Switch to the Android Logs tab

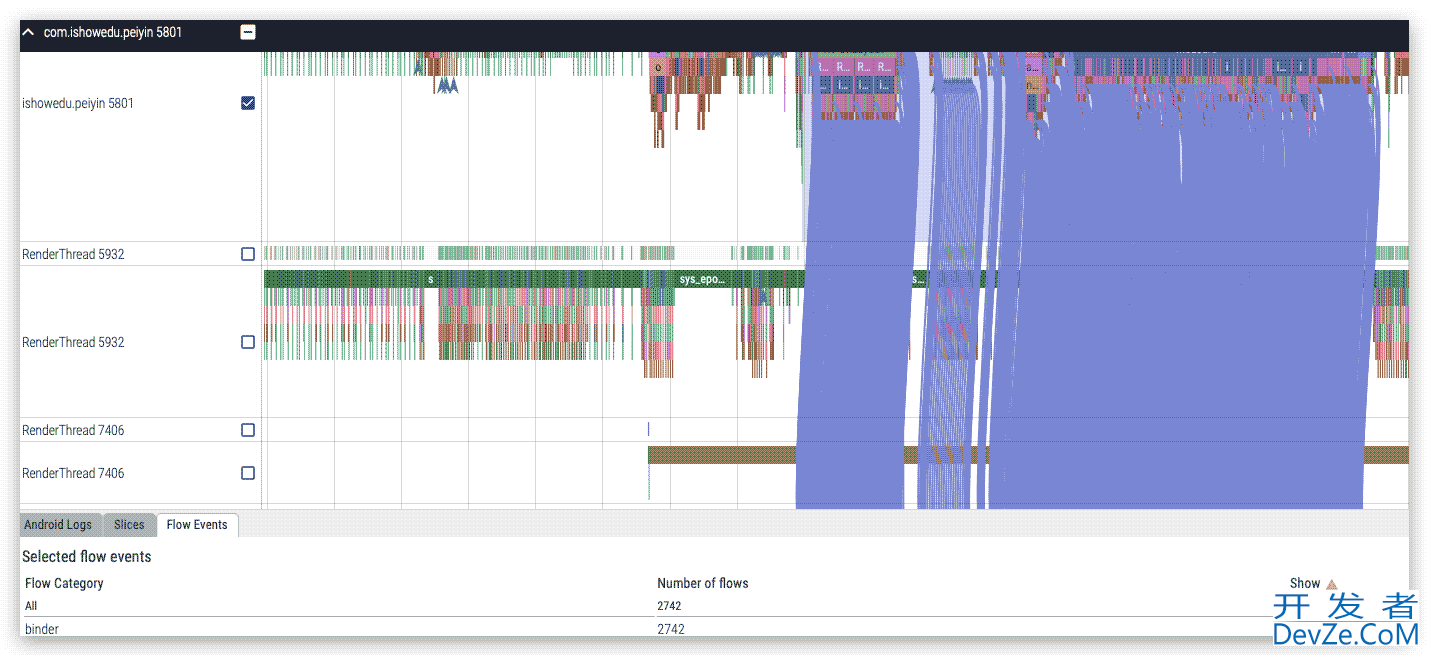(58, 525)
